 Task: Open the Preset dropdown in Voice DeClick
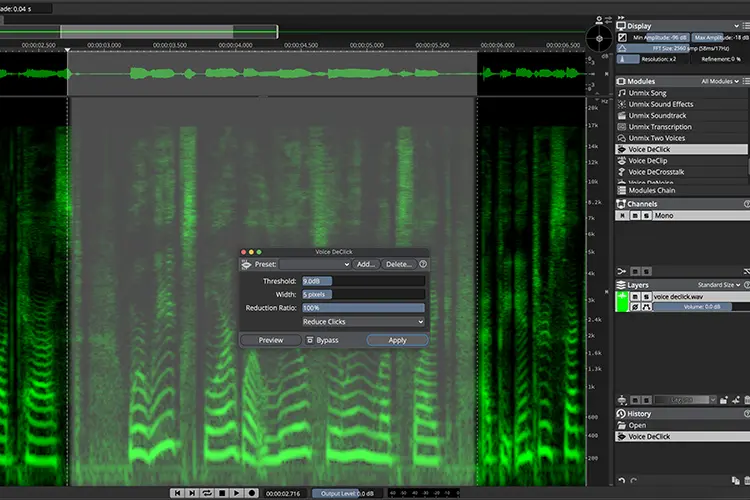315,264
